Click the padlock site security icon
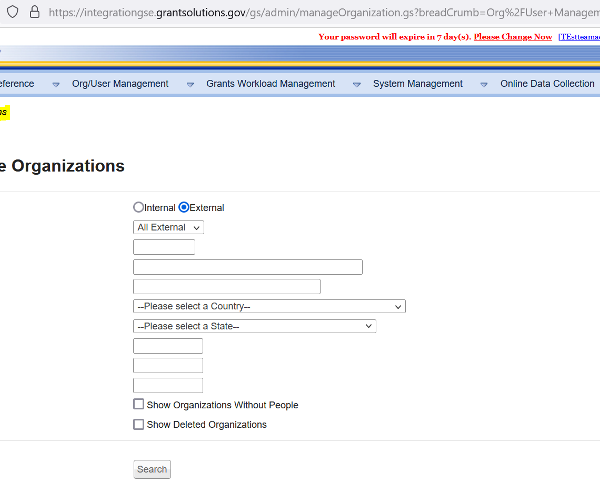Image resolution: width=600 pixels, height=492 pixels. 33,12
